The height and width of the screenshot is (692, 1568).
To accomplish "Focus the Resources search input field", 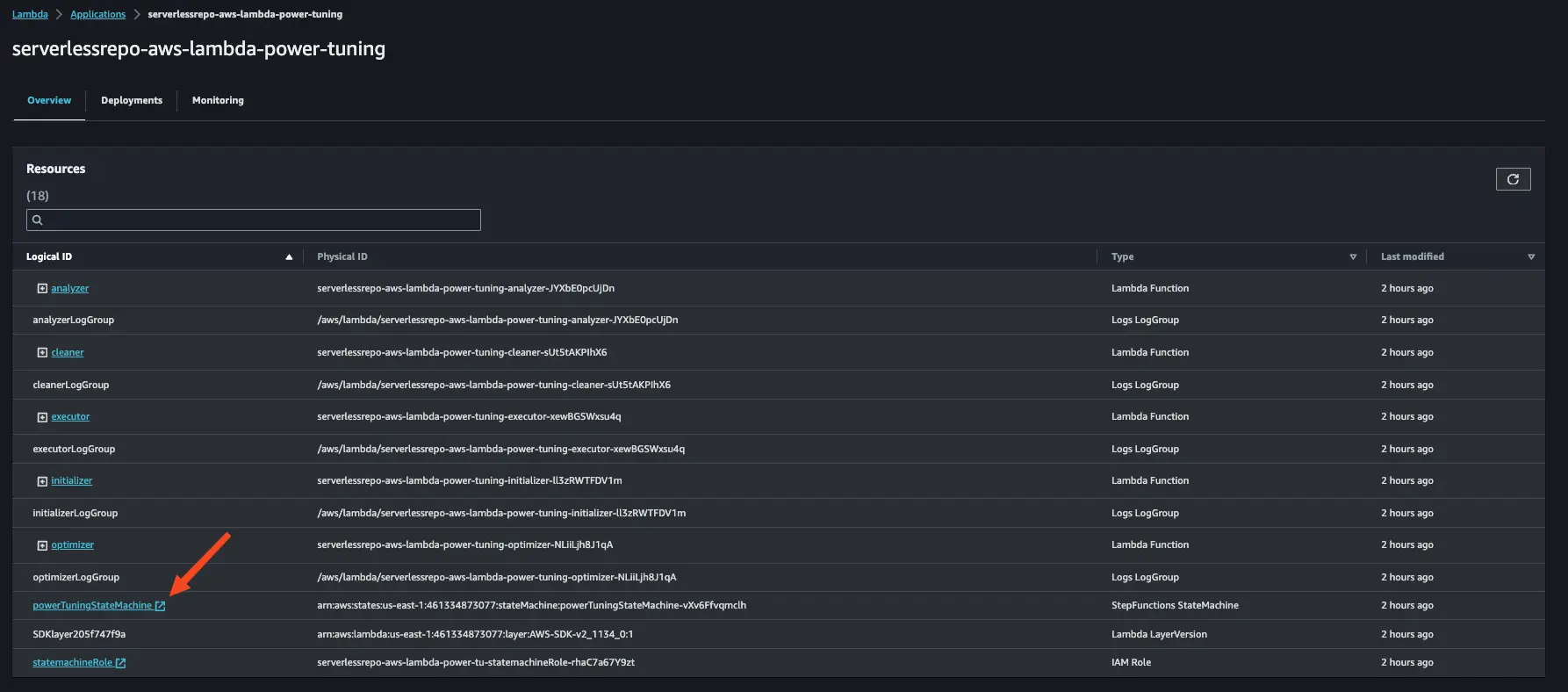I will 254,220.
